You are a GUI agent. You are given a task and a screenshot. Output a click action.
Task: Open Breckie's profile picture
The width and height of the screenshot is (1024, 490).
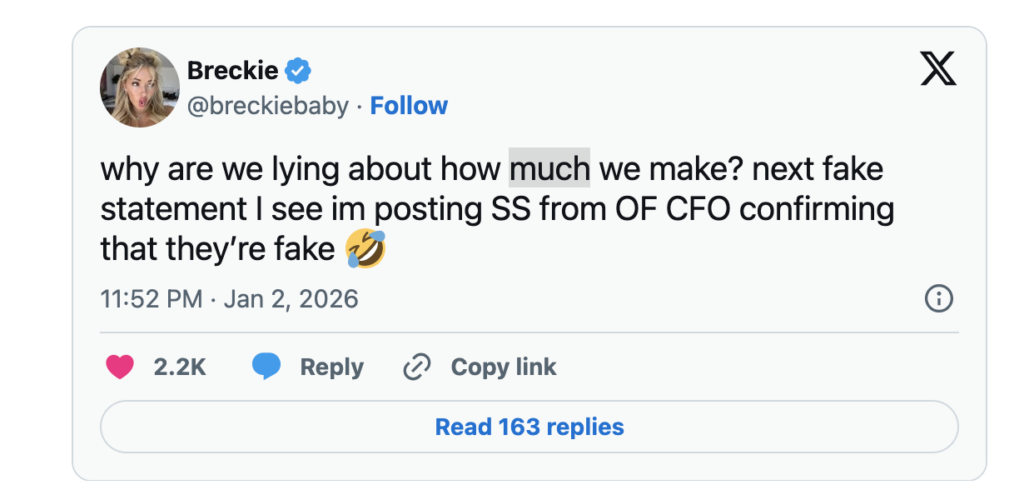click(x=139, y=87)
